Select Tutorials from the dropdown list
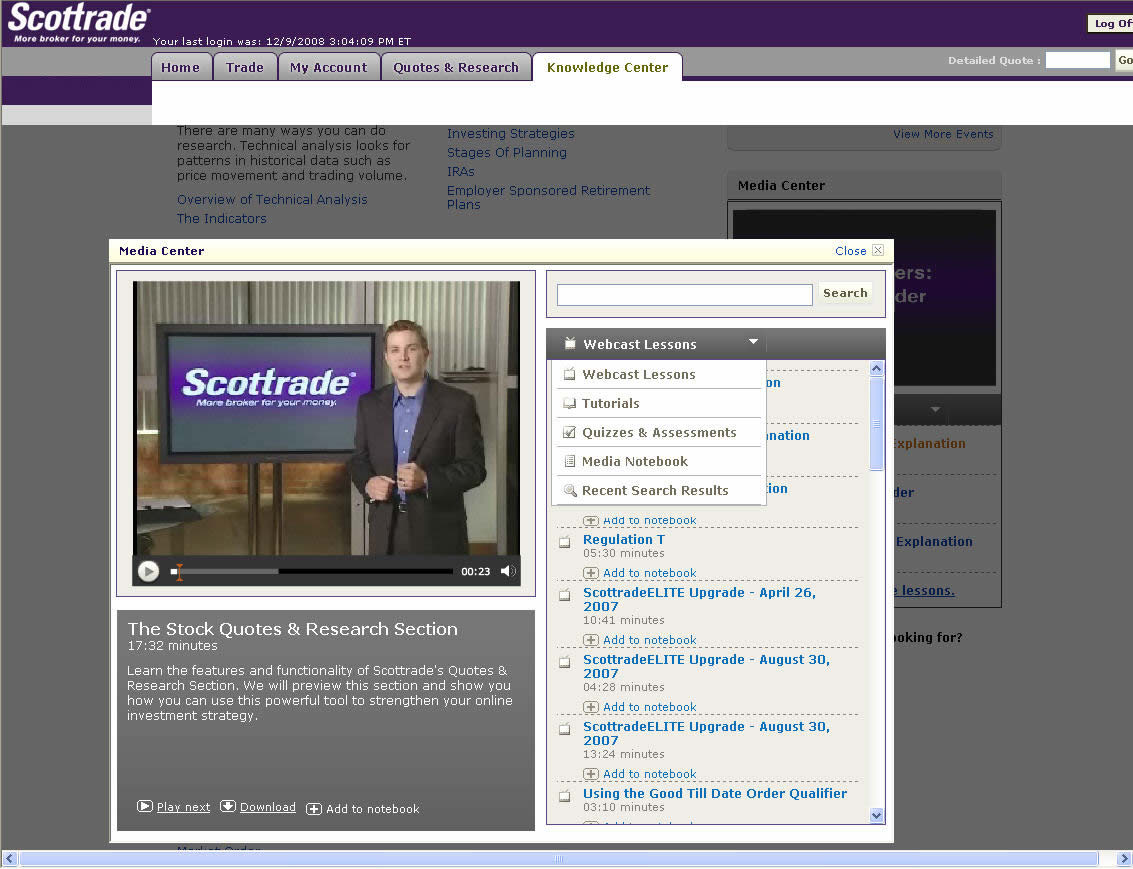Screen dimensions: 1133x869 tap(610, 404)
